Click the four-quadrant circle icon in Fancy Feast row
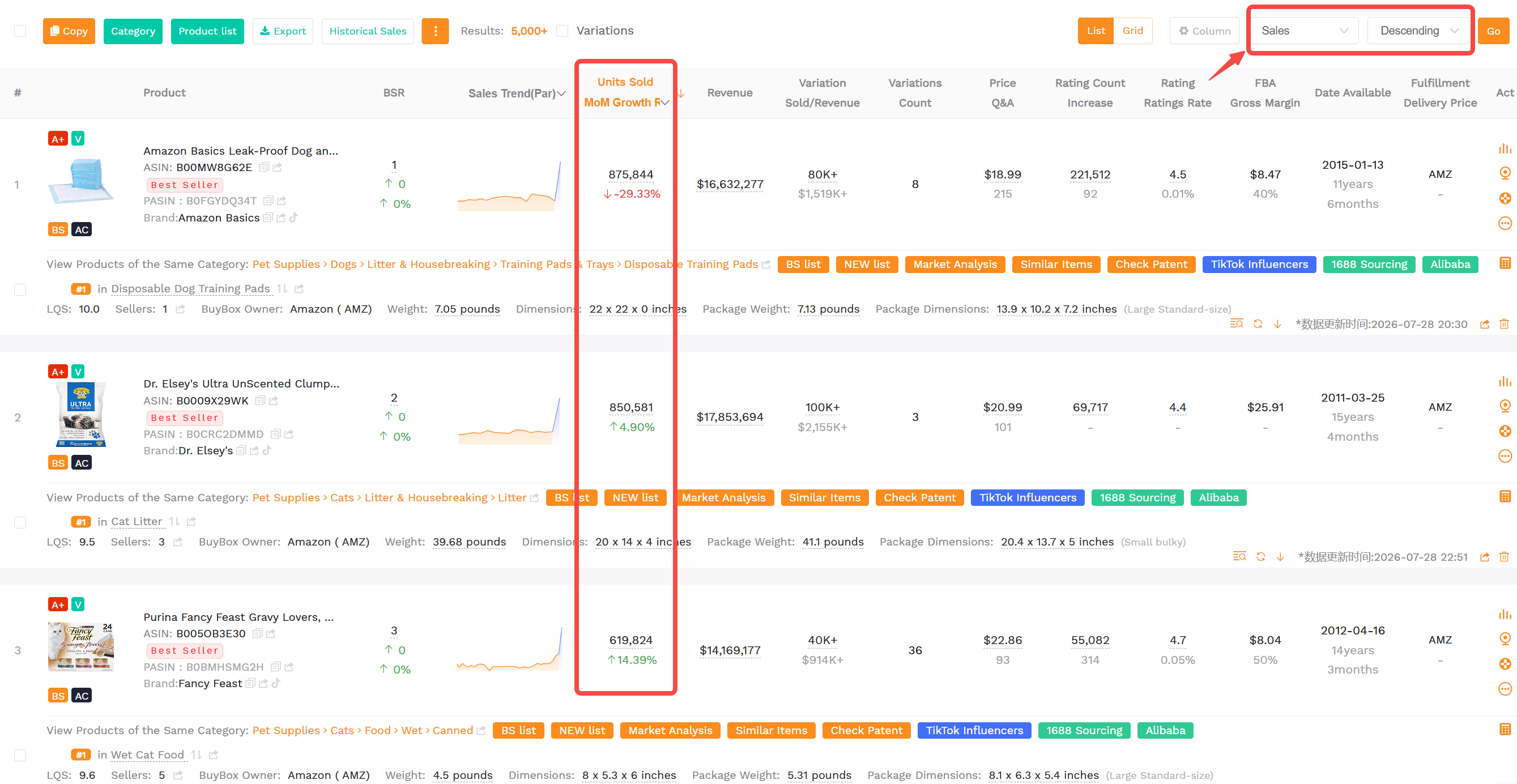The image size is (1517, 784). (x=1505, y=664)
